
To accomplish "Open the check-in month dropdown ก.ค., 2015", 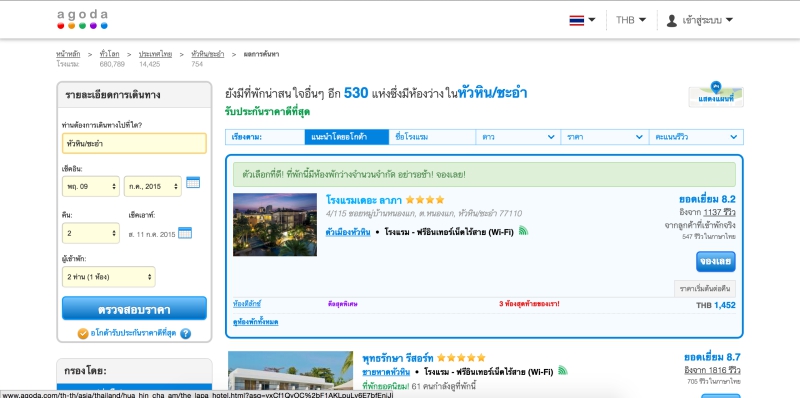I will 153,186.
